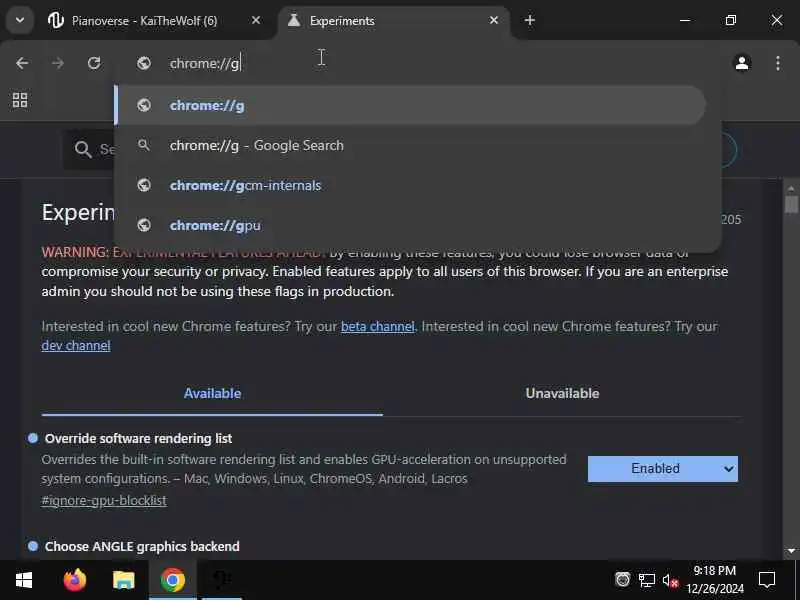Follow the #ignore-gpu-blocklist anchor link
This screenshot has width=800, height=600.
click(104, 501)
